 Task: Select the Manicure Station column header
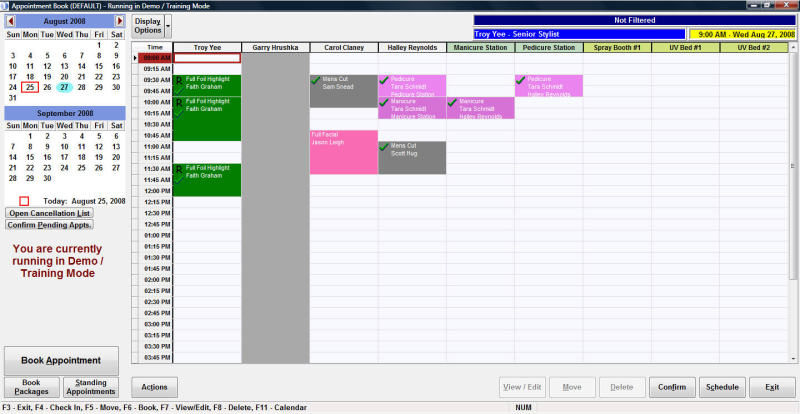(x=481, y=47)
